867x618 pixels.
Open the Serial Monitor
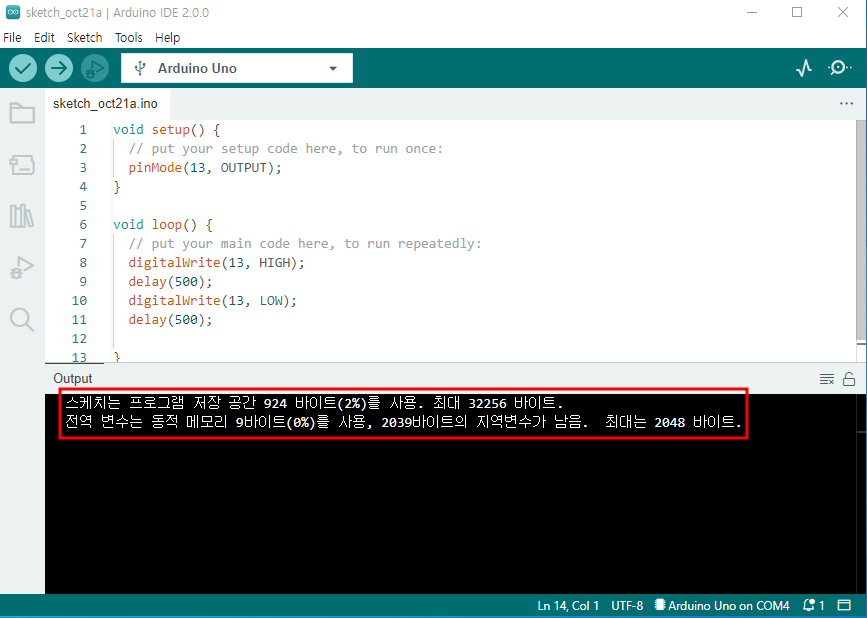coord(839,68)
